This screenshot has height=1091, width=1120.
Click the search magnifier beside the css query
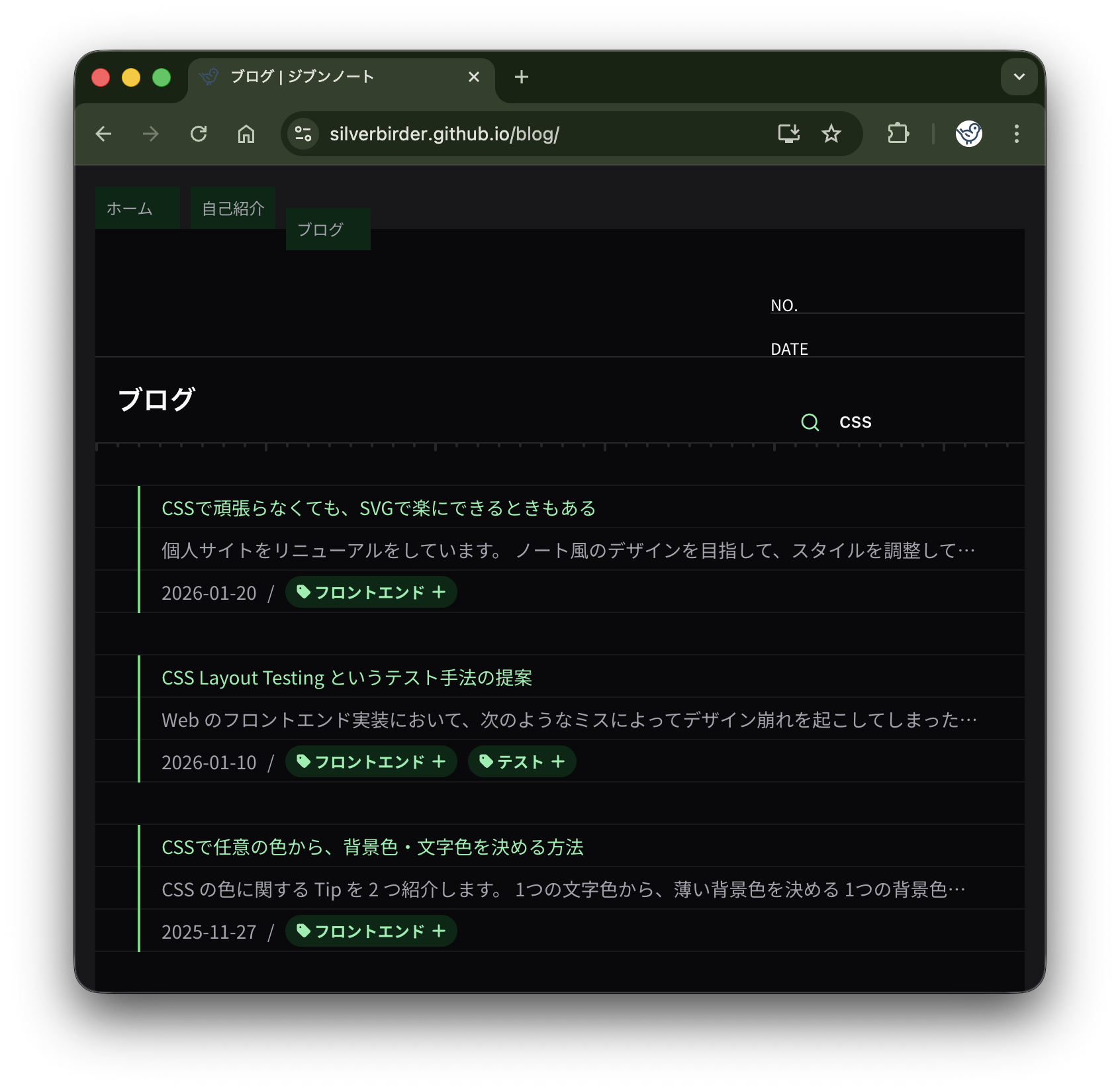(x=809, y=422)
